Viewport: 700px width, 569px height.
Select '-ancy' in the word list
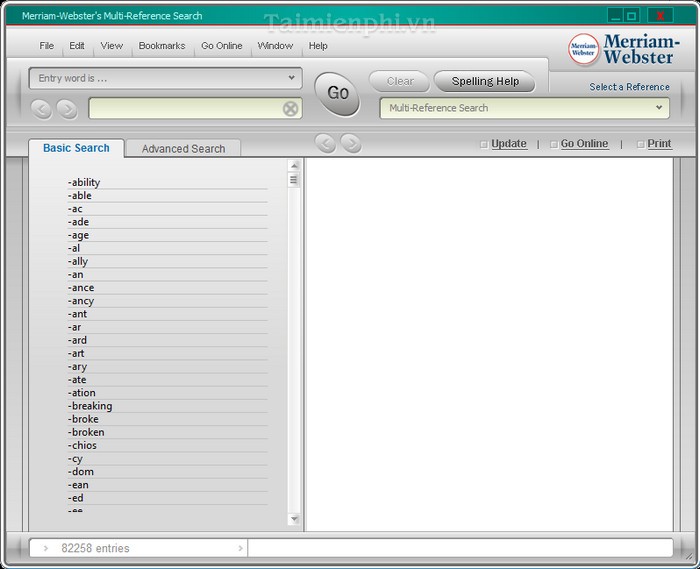point(81,301)
